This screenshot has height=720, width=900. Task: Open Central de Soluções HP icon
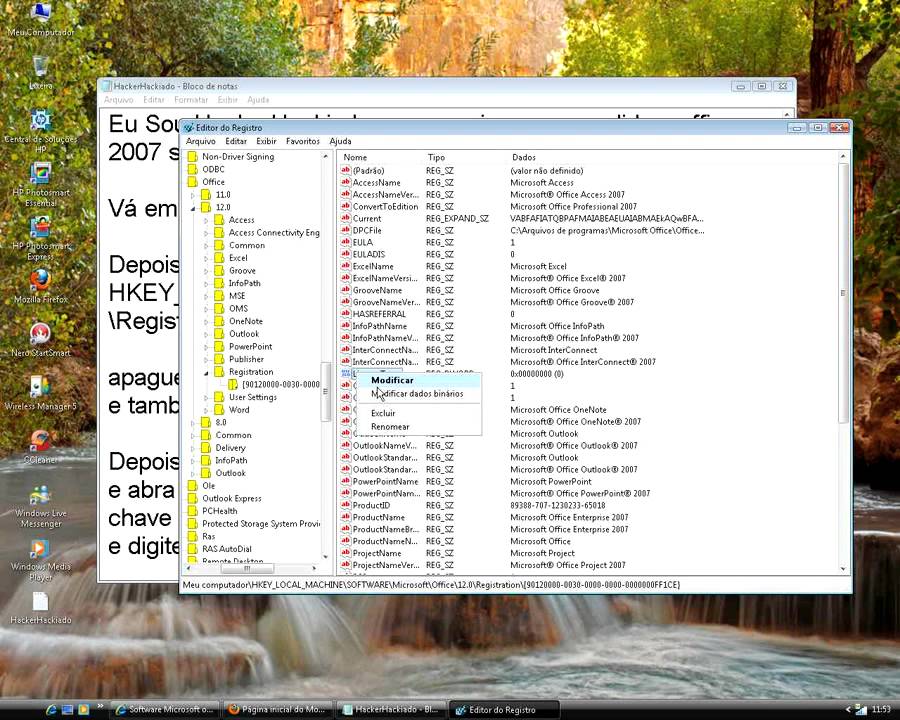(x=40, y=131)
